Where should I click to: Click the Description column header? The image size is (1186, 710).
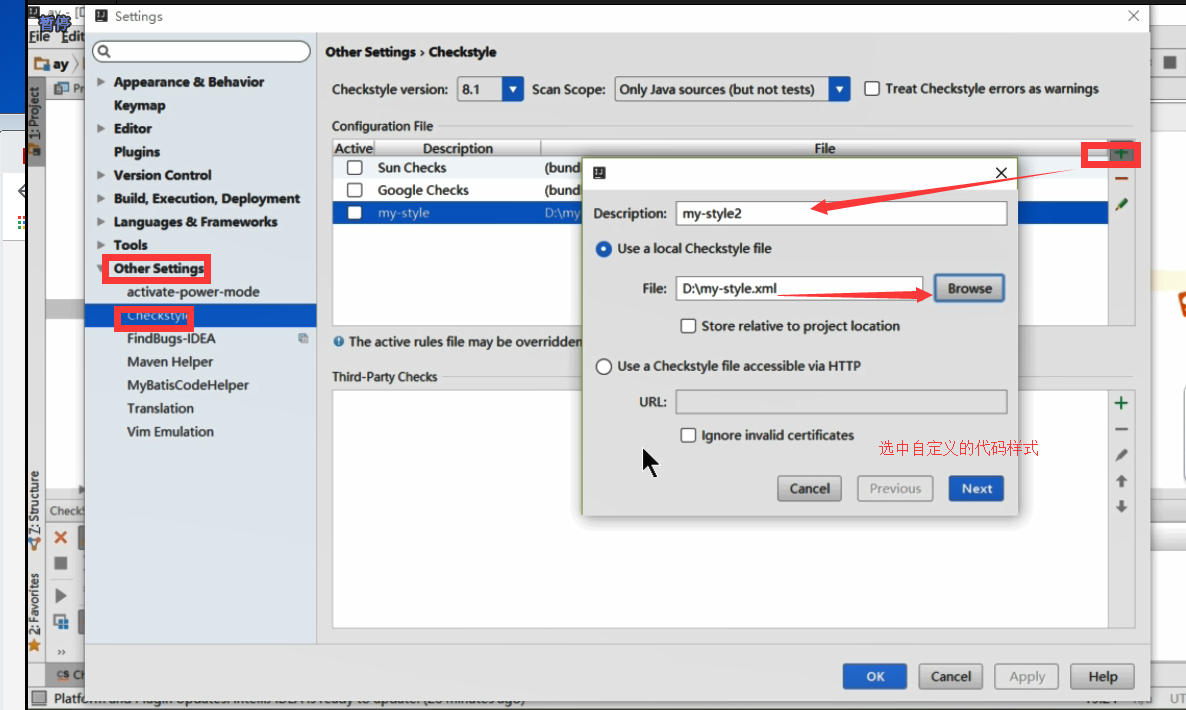click(x=458, y=148)
